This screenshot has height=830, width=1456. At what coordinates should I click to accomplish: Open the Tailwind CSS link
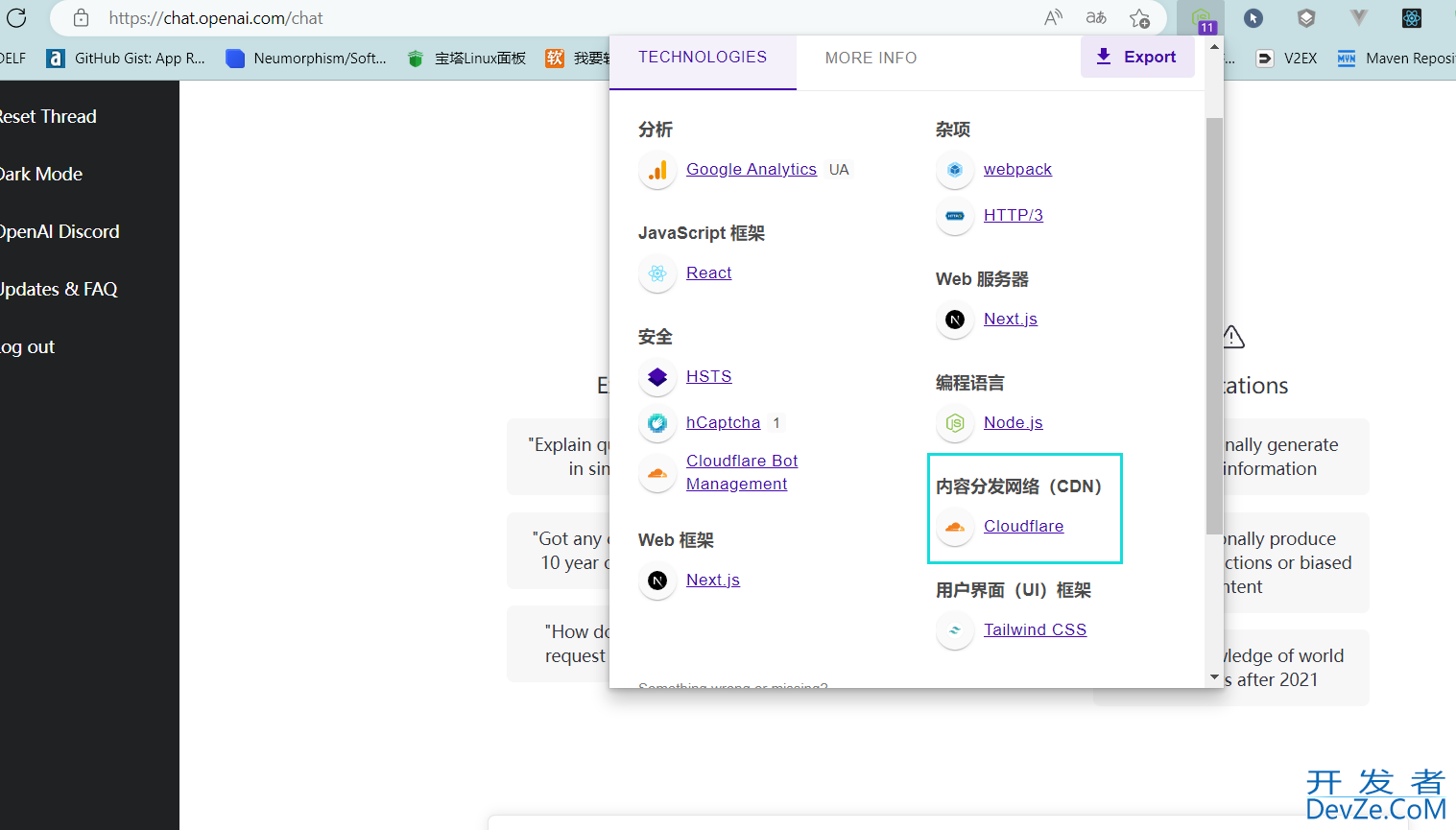(1035, 629)
